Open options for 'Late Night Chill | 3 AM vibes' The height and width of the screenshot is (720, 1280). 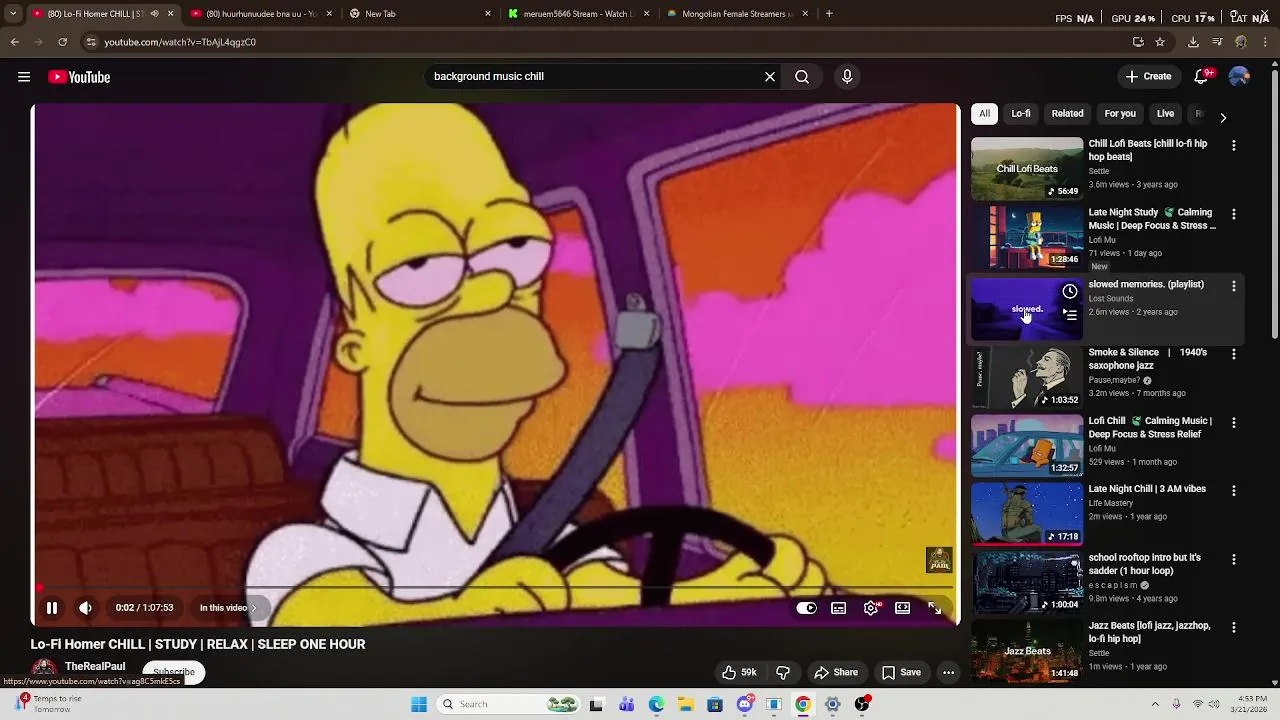(x=1234, y=492)
